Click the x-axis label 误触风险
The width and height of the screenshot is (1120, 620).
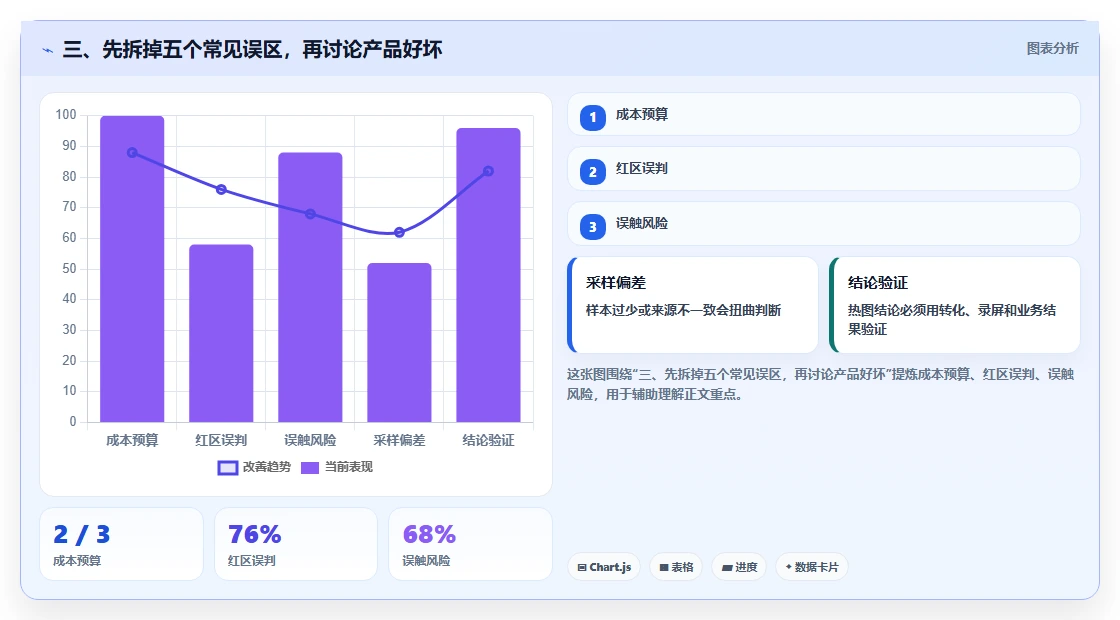pos(310,440)
